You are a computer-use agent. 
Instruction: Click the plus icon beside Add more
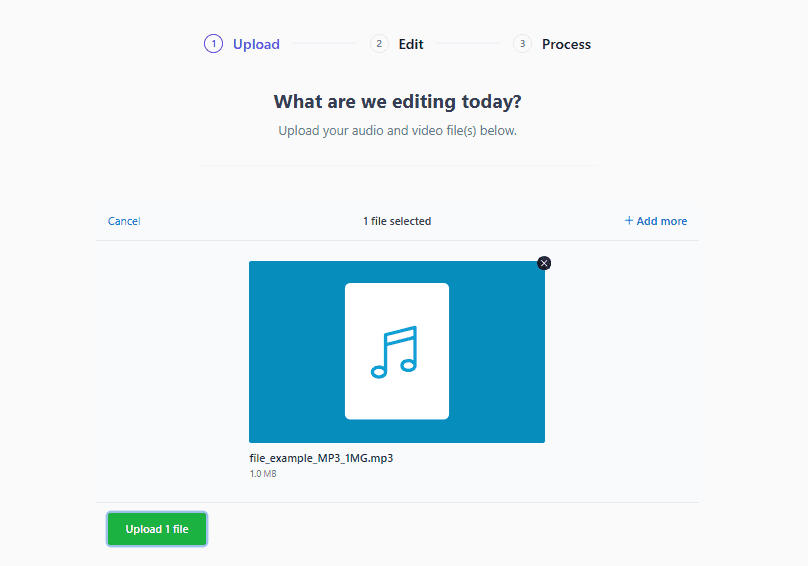(x=629, y=221)
